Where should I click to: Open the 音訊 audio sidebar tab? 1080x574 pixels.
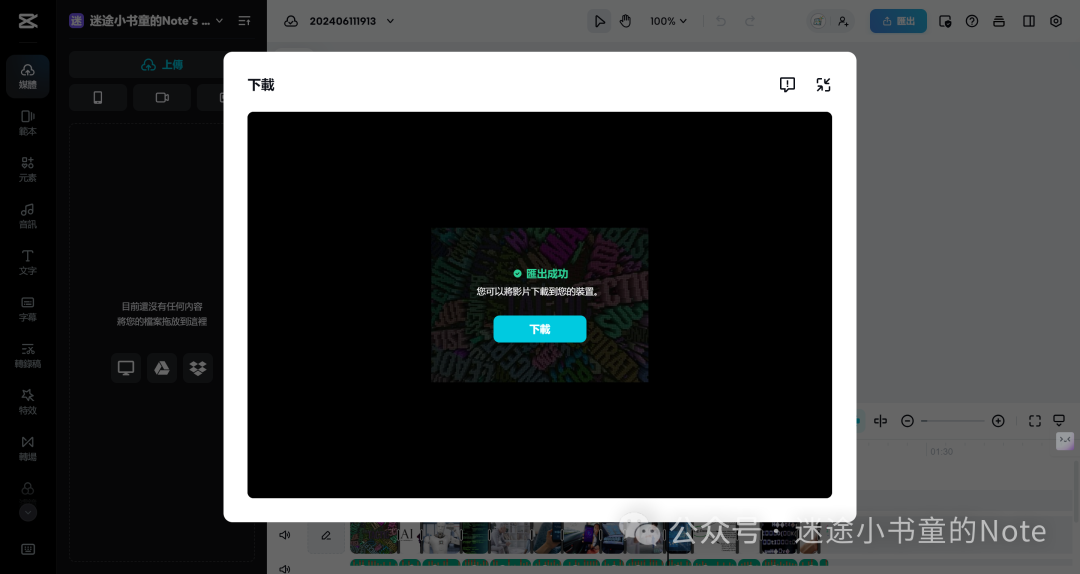coord(28,216)
